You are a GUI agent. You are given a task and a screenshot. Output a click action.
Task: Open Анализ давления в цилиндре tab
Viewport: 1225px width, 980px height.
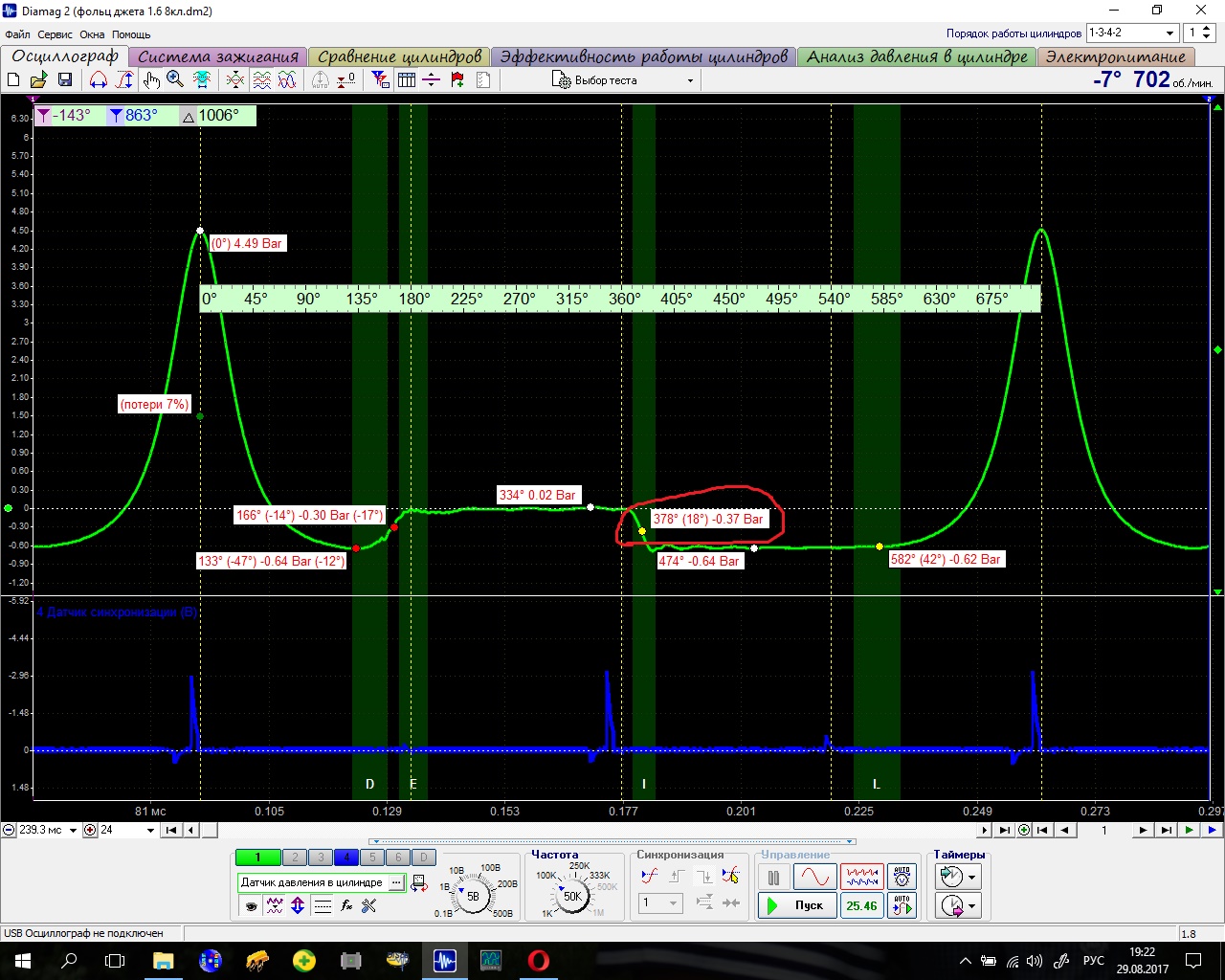(917, 56)
